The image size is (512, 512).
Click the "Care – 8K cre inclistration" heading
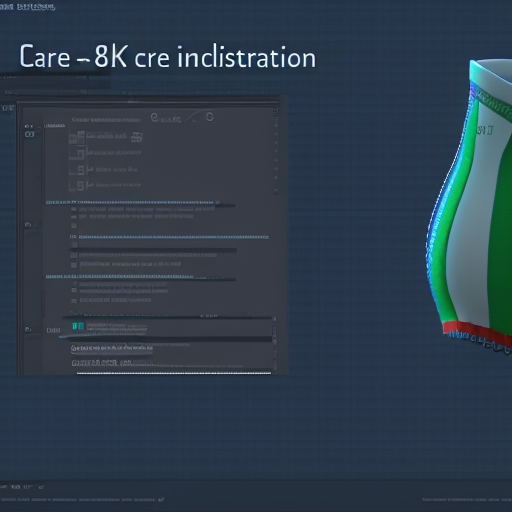(167, 57)
